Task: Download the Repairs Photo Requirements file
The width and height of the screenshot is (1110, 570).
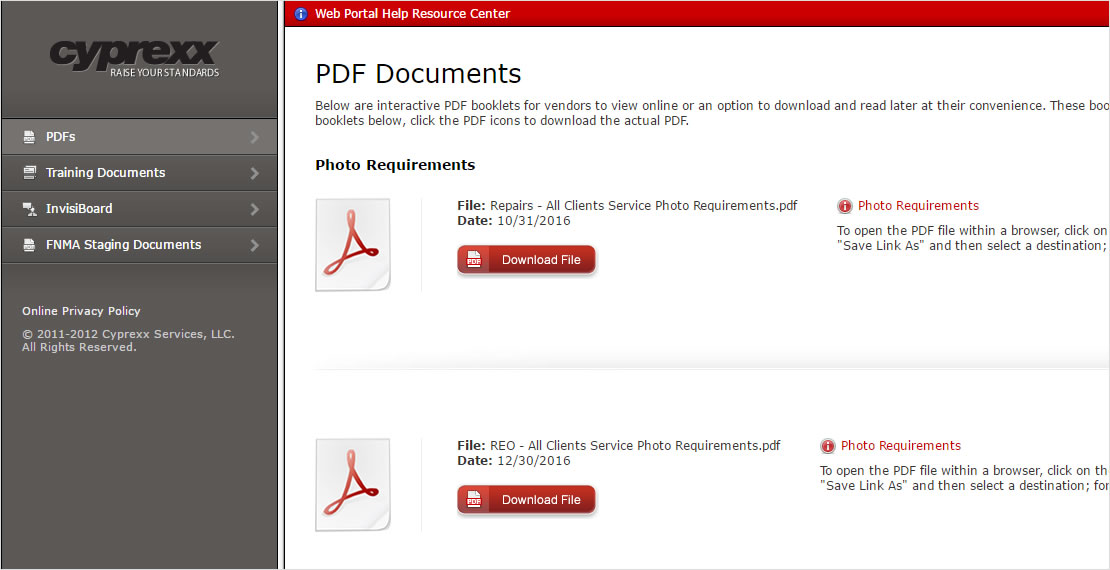Action: [x=526, y=260]
